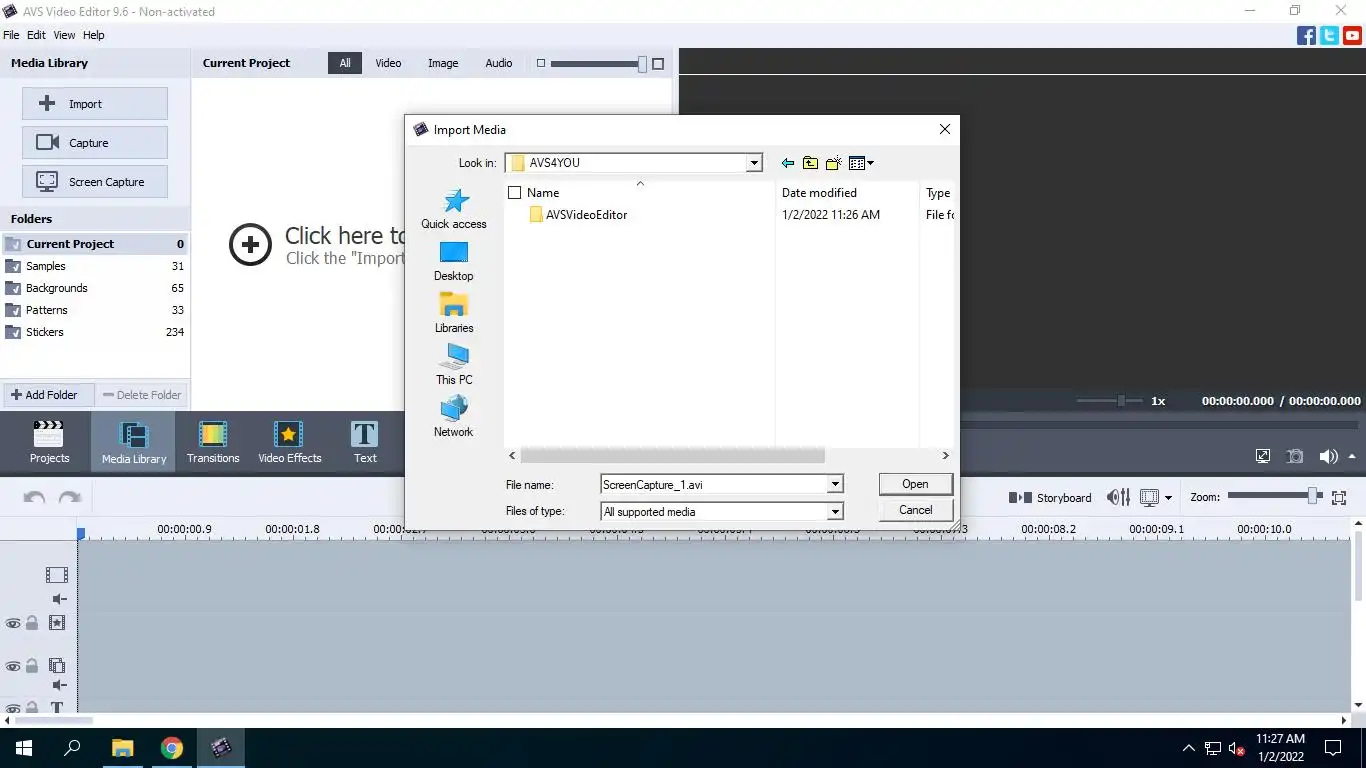Take a snapshot with the camera icon
Viewport: 1366px width, 768px height.
(1295, 456)
